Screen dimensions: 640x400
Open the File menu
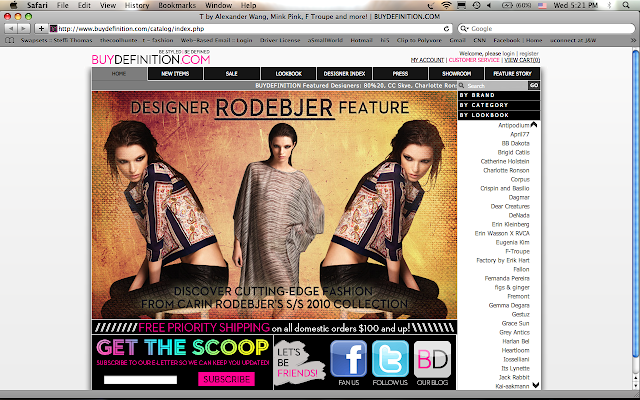pyautogui.click(x=62, y=5)
